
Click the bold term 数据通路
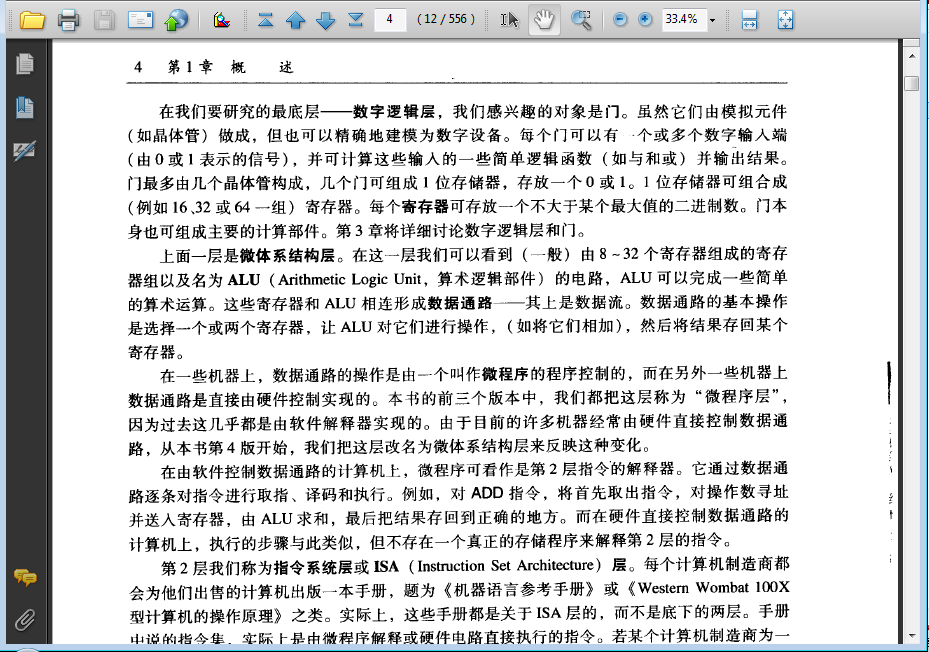460,303
